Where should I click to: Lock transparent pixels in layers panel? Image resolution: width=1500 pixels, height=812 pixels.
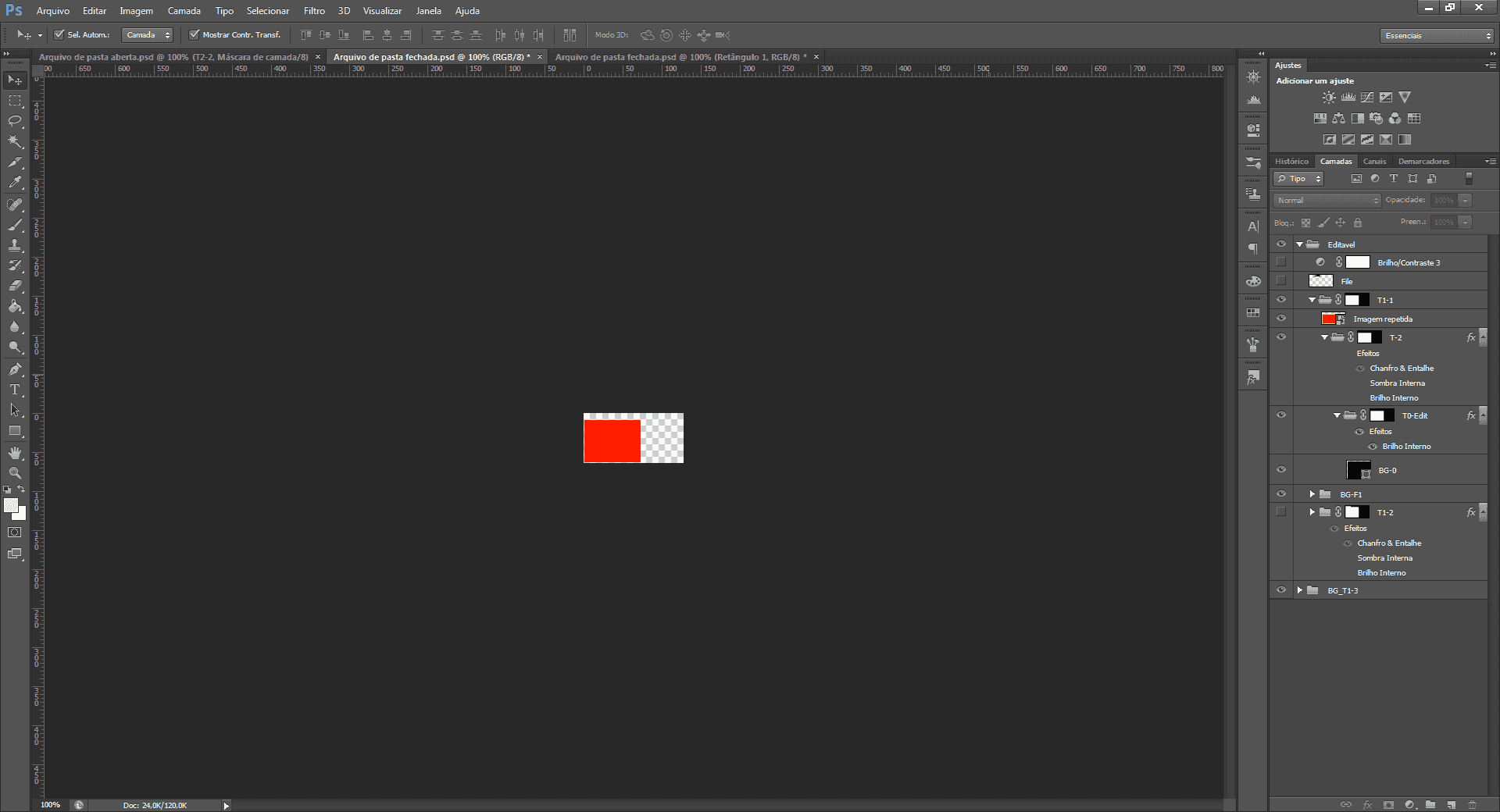pyautogui.click(x=1305, y=223)
